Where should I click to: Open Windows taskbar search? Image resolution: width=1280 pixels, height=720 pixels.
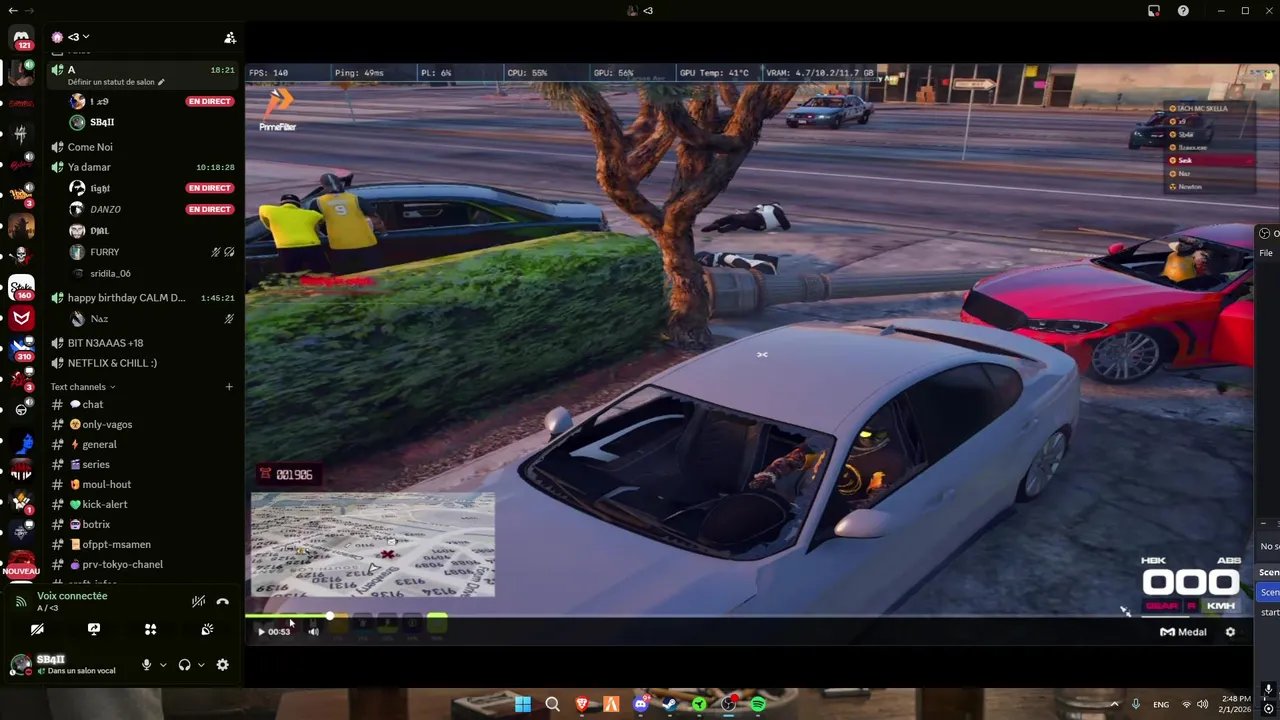tap(552, 704)
